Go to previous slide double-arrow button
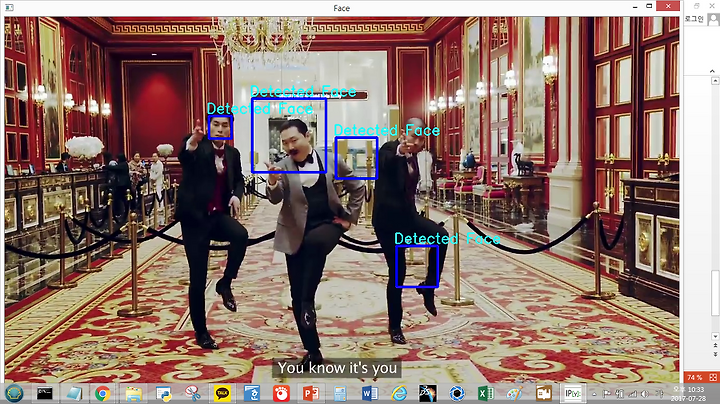 coord(715,345)
